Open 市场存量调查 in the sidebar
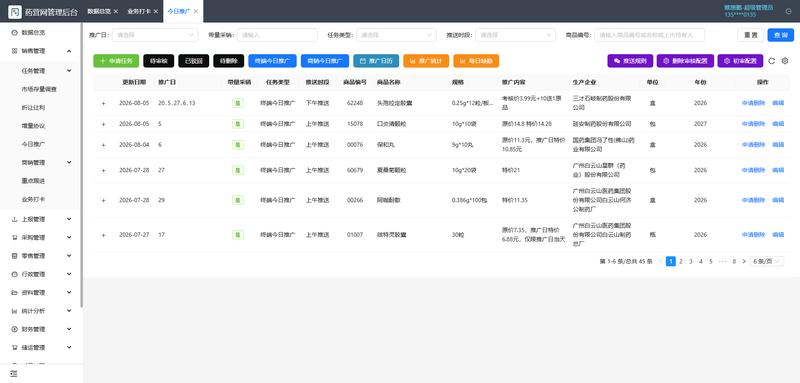The height and width of the screenshot is (383, 800). tap(39, 89)
